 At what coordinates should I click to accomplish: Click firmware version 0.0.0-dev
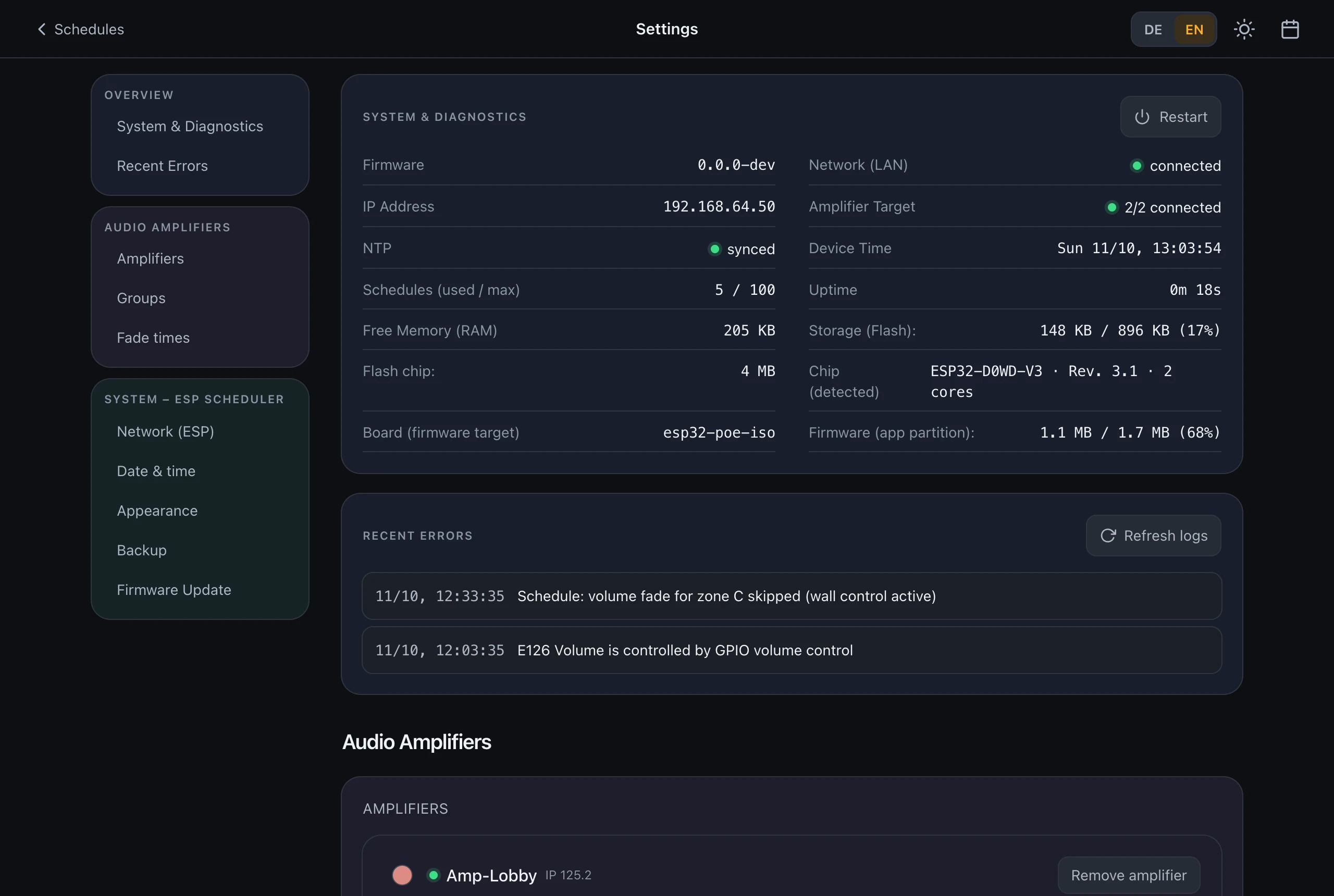736,165
